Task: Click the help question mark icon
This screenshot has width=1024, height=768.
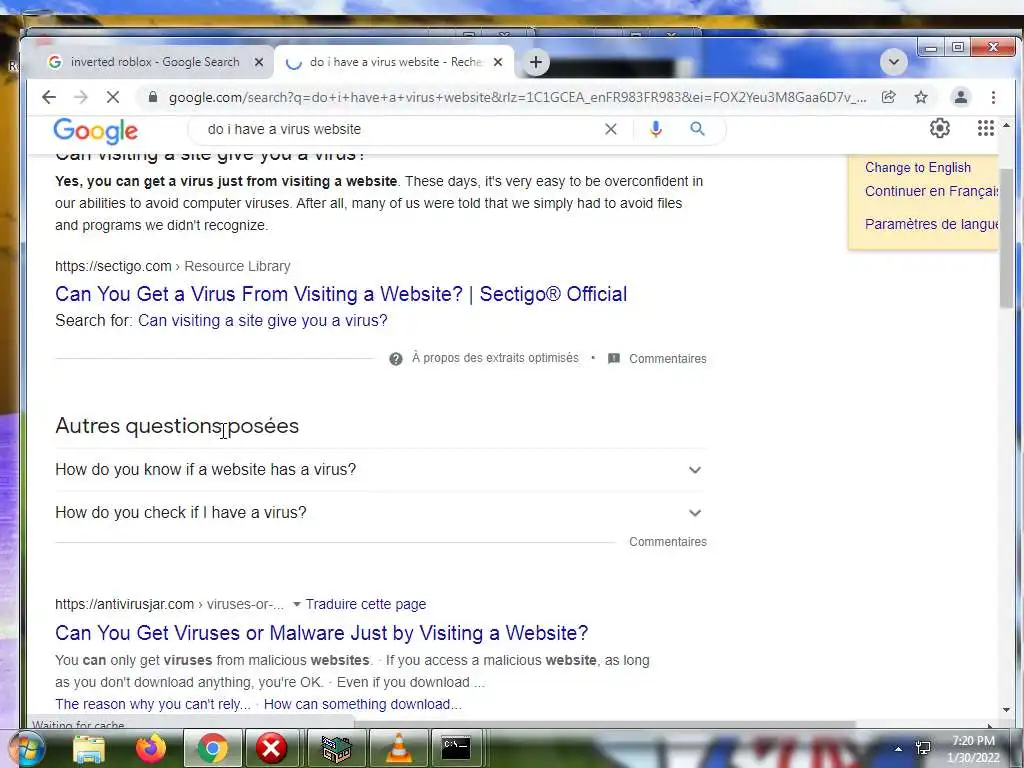Action: pos(396,359)
